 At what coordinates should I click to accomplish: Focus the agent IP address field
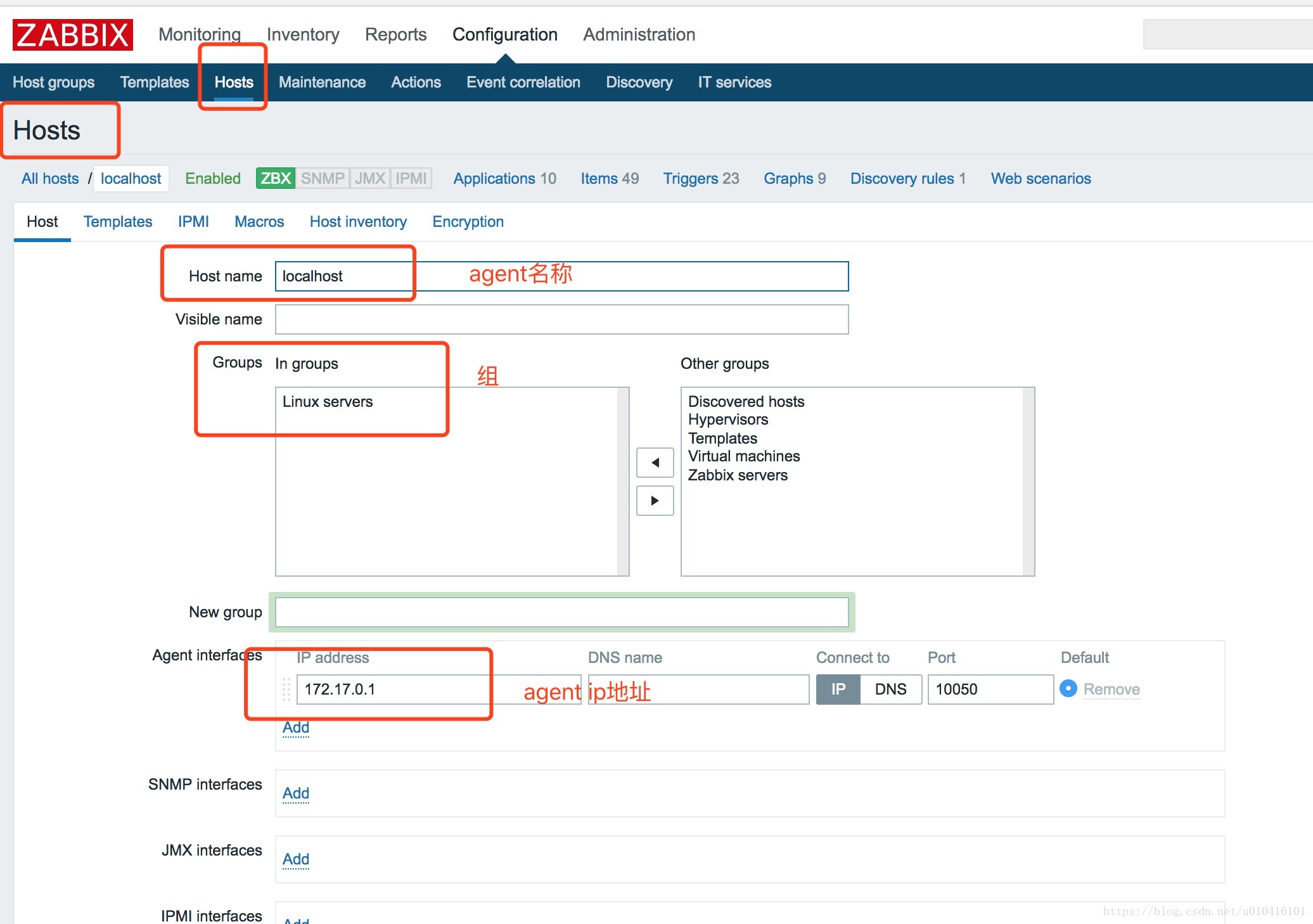[x=439, y=690]
